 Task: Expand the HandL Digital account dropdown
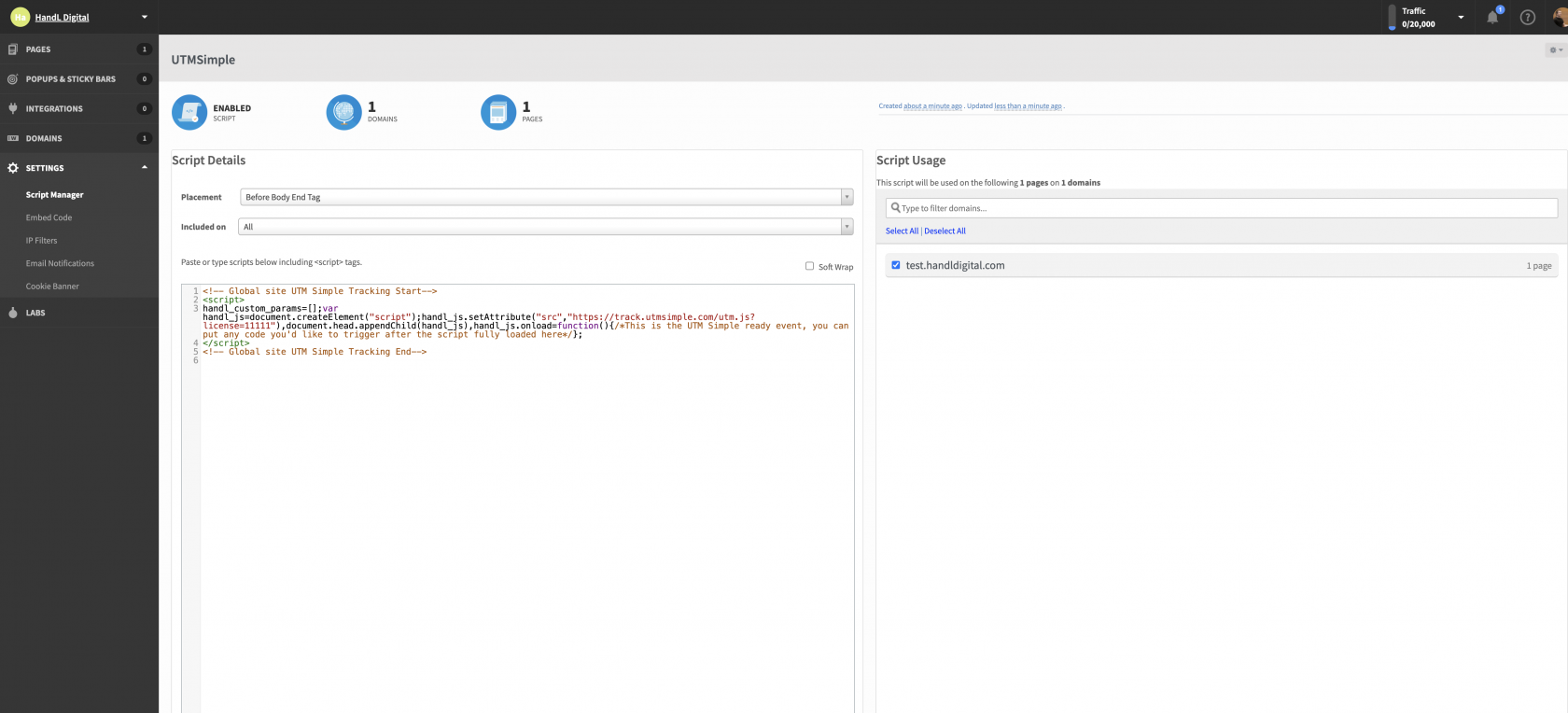(x=144, y=17)
